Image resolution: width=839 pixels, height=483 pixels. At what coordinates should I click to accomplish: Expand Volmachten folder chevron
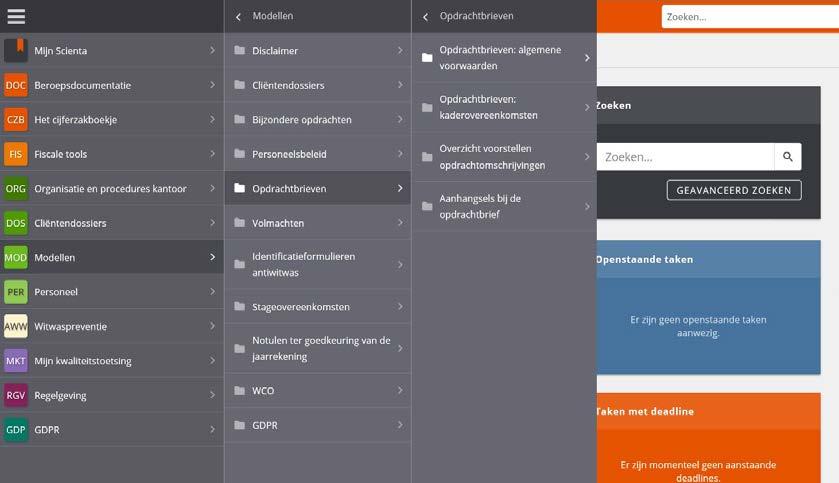click(x=400, y=223)
